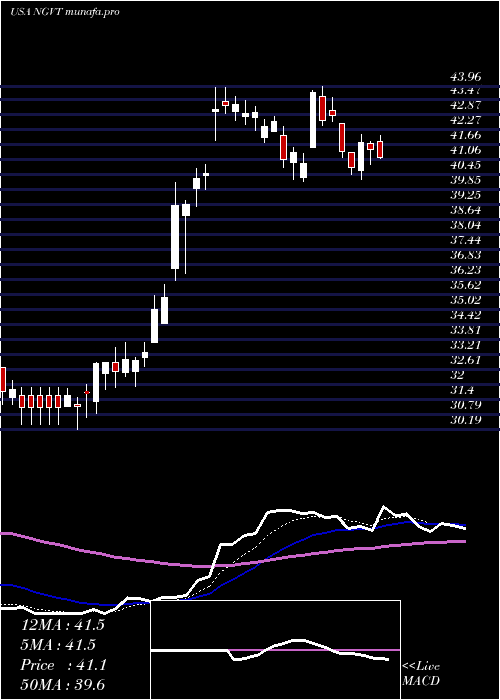Click the 39.85 price axis label
Image resolution: width=500 pixels, height=700 pixels.
[465, 180]
